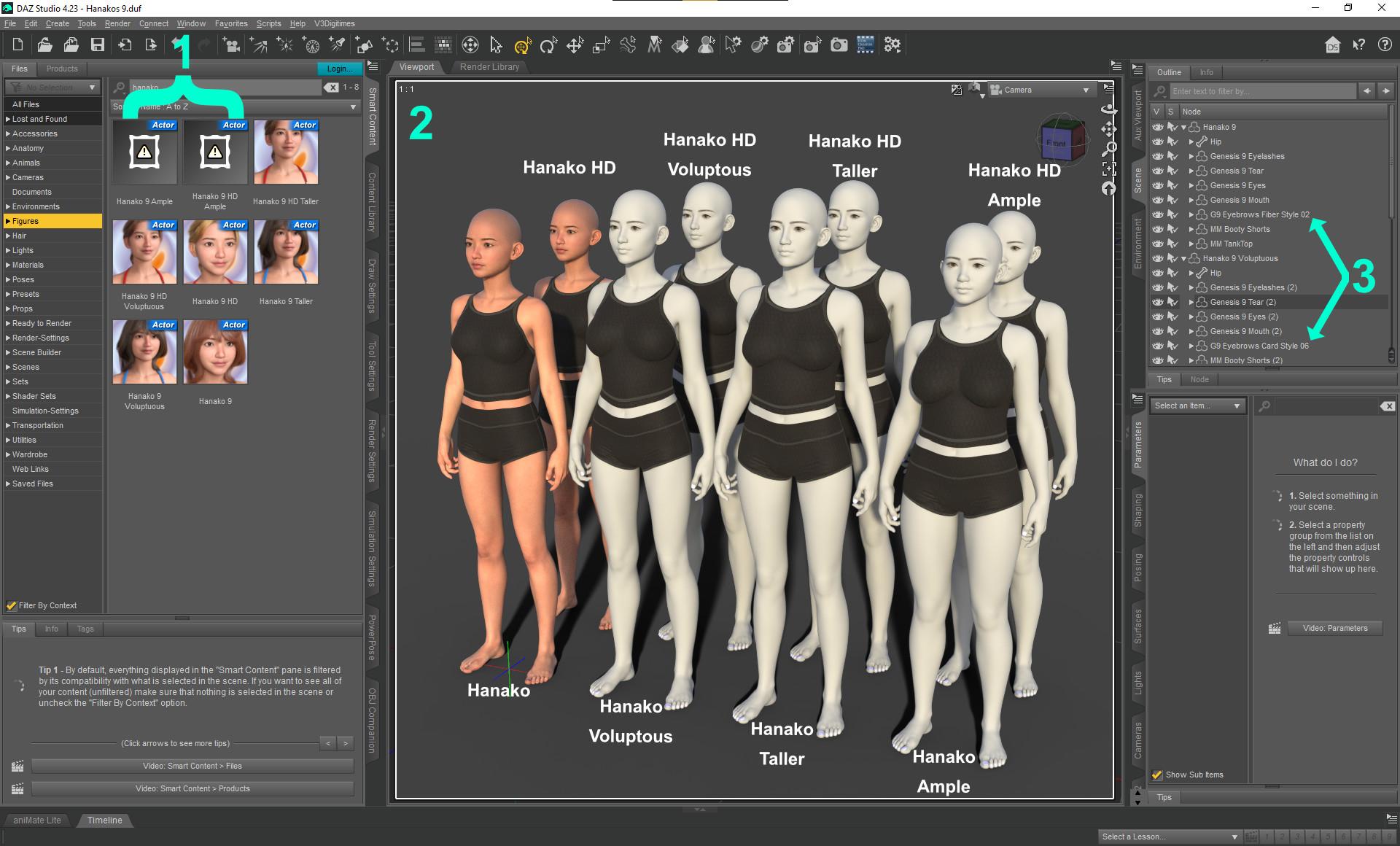The height and width of the screenshot is (846, 1400).
Task: Select the Node Selection arrow tool
Action: (x=497, y=45)
